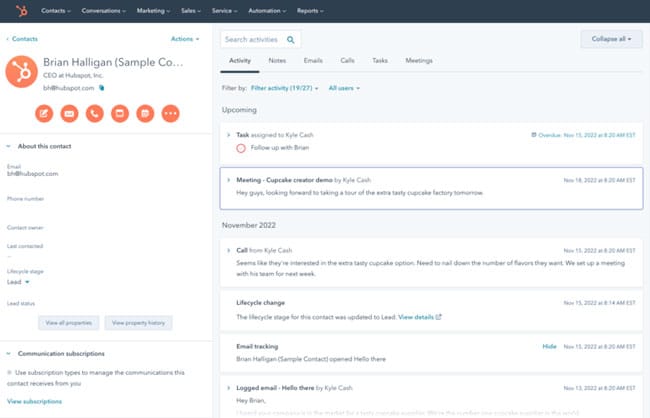This screenshot has height=418, width=650.
Task: Expand the Meeting - Cupcake creator demo entry
Action: click(x=228, y=180)
